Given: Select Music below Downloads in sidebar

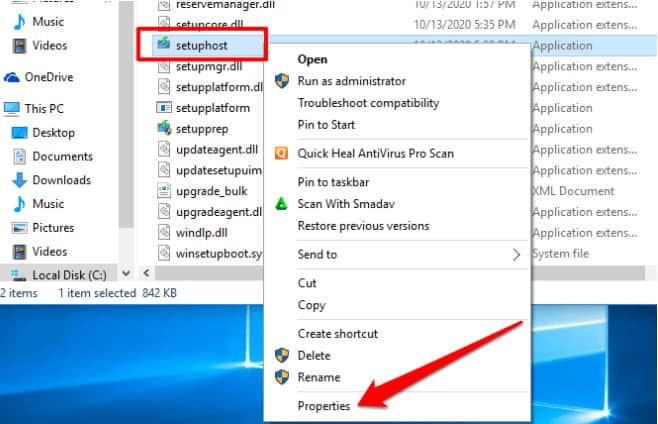Looking at the screenshot, I should tap(48, 204).
